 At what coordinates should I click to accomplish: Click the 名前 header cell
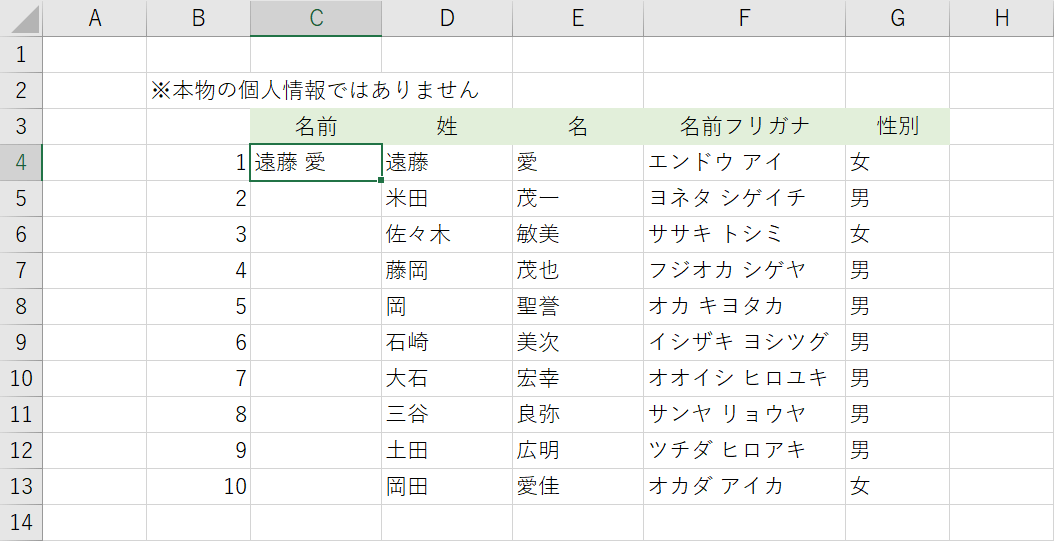tap(316, 126)
